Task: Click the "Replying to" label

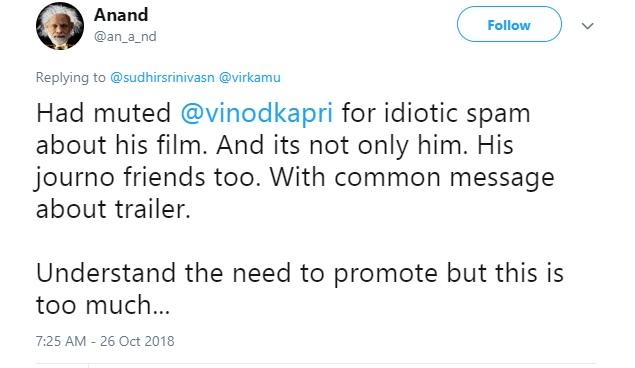Action: tap(70, 77)
